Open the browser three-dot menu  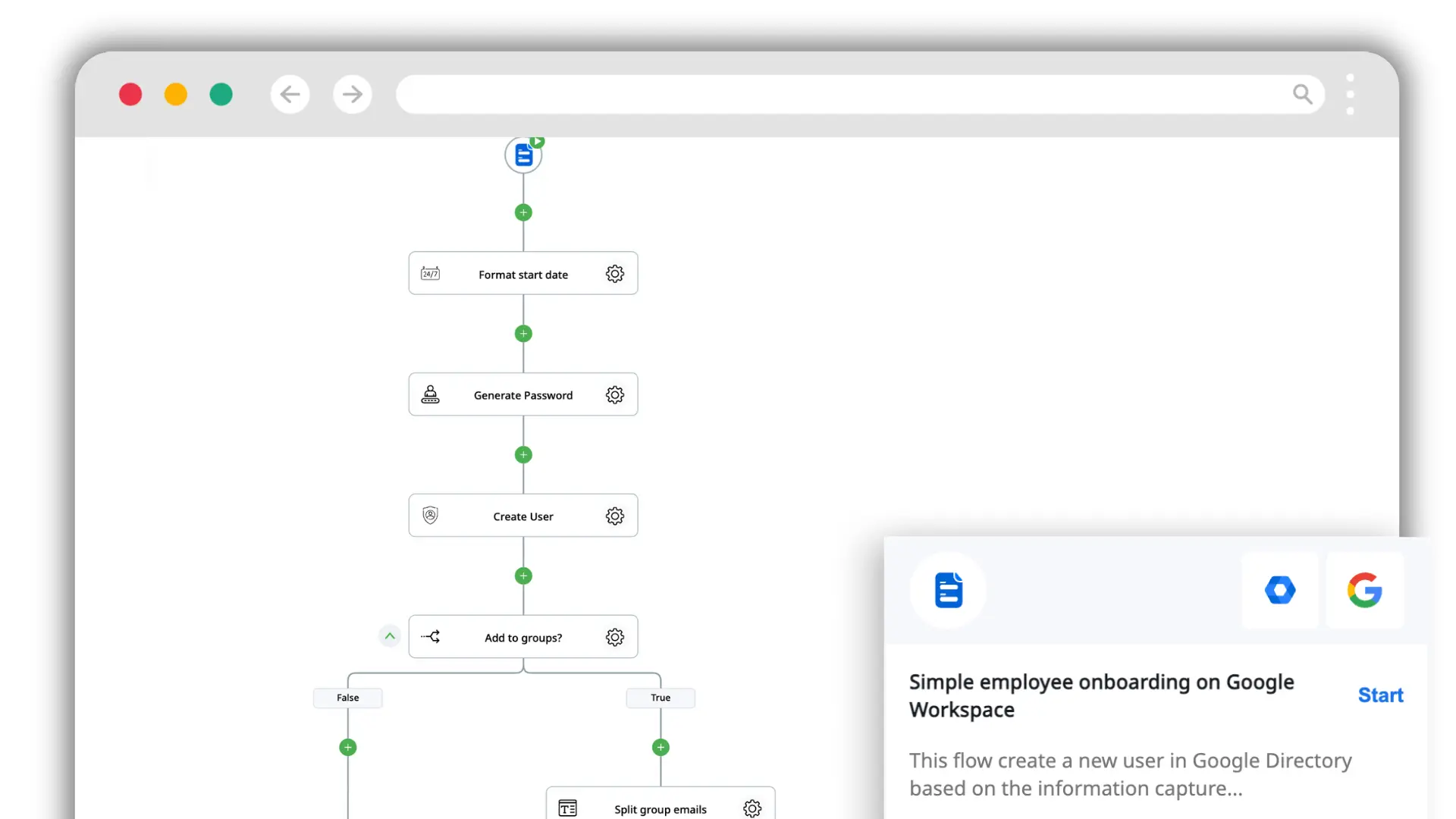[x=1350, y=94]
